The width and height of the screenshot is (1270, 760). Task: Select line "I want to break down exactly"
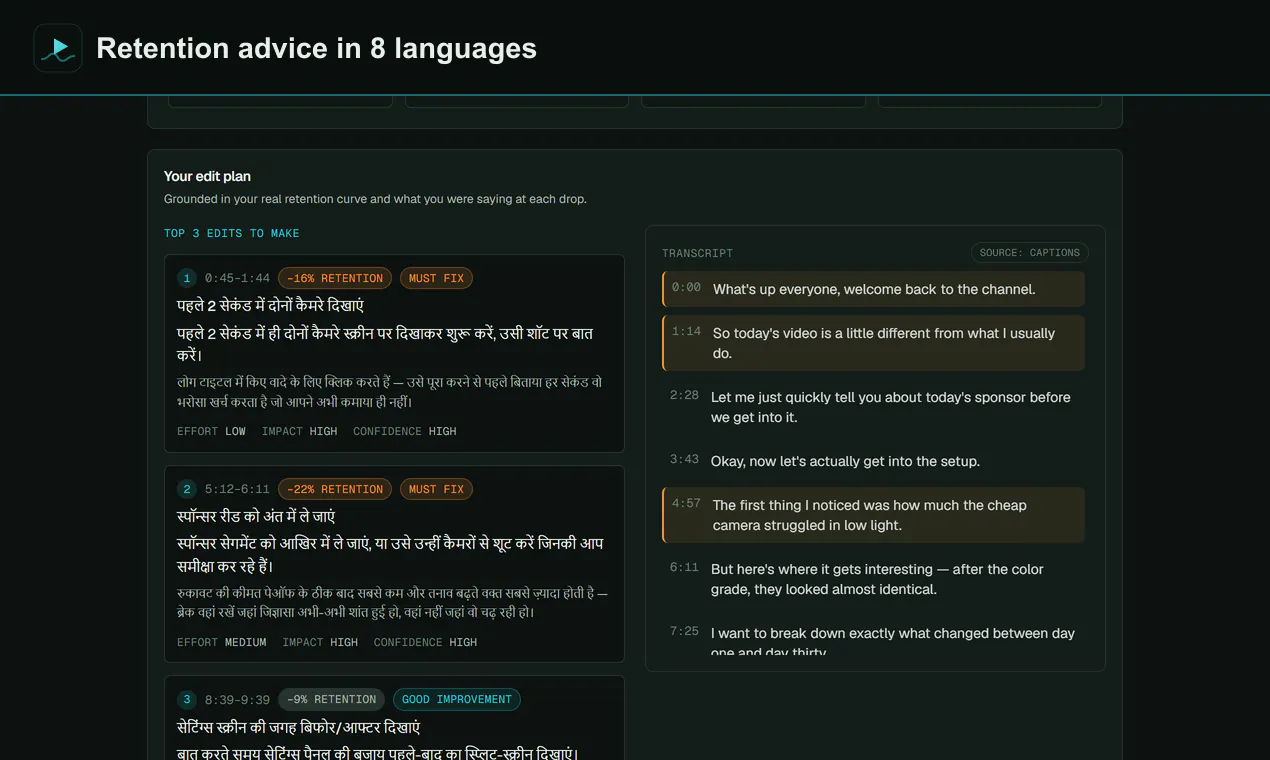893,642
